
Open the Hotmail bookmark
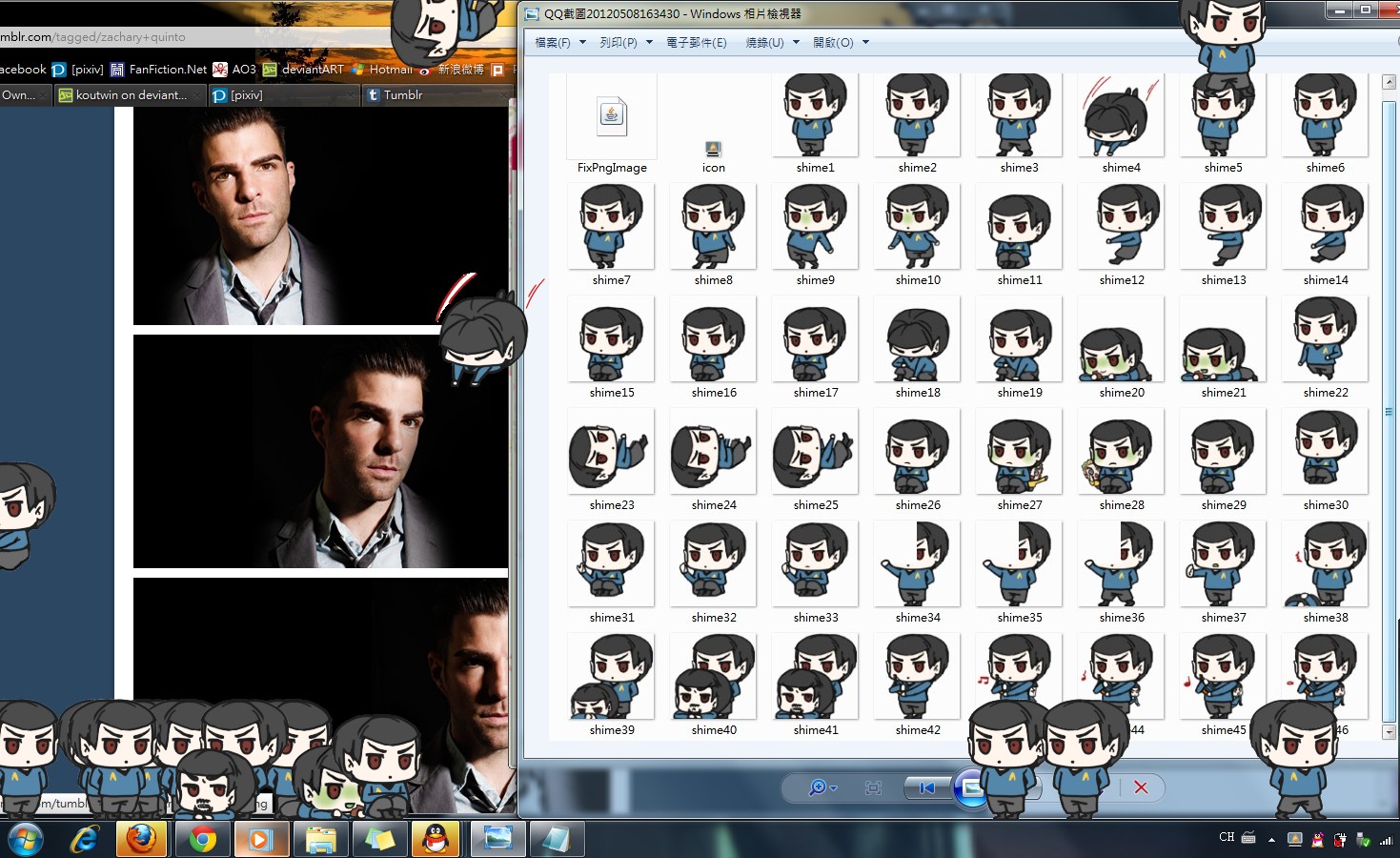point(382,70)
